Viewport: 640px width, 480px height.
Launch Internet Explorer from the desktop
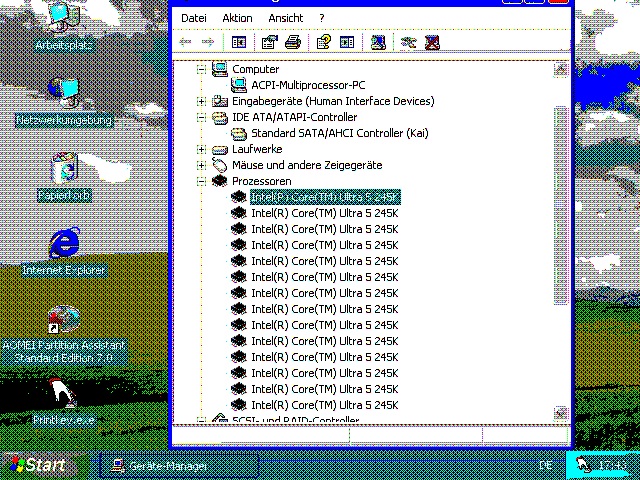(64, 242)
